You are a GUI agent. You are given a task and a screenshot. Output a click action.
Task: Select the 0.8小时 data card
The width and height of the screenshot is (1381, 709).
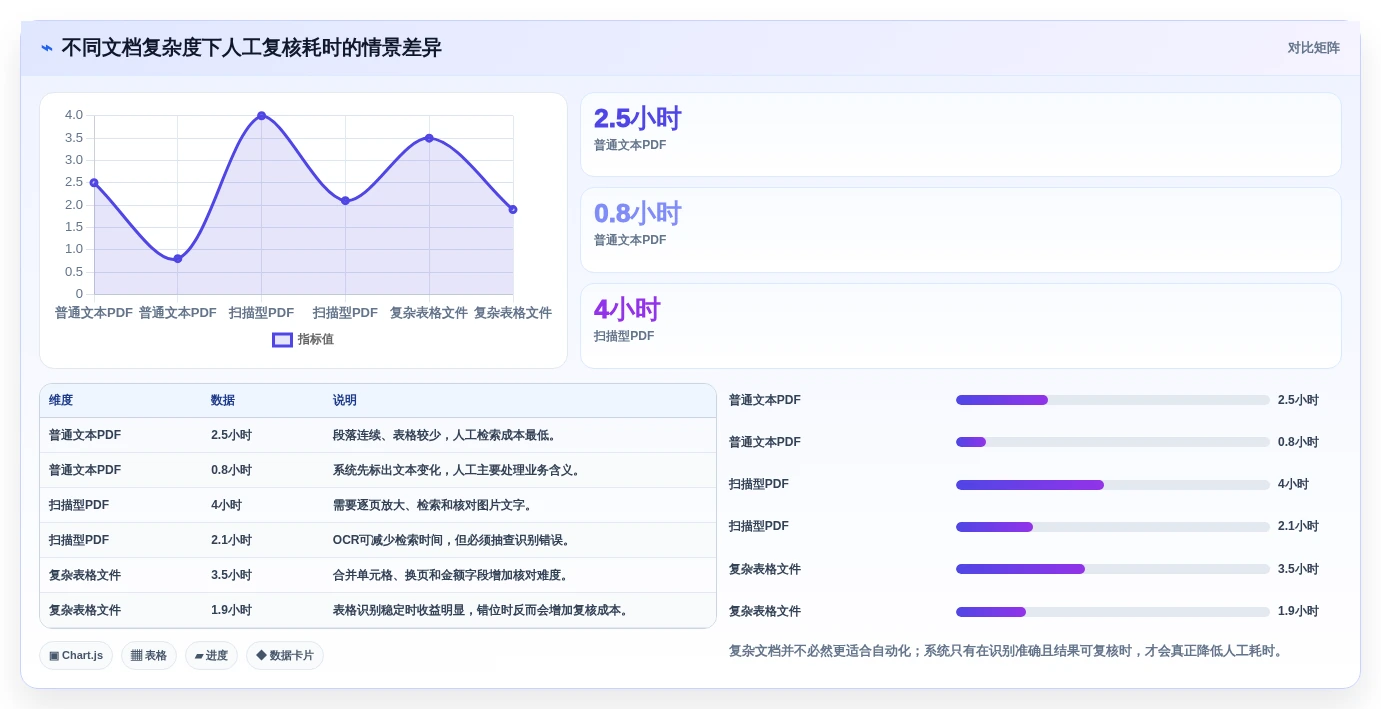[x=960, y=230]
